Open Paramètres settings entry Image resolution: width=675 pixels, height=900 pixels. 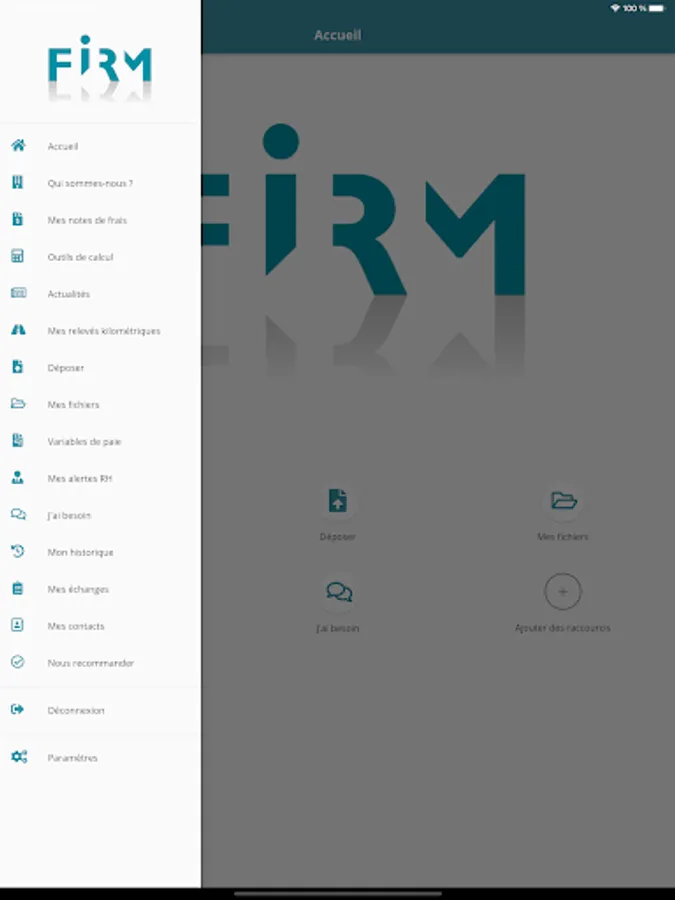pyautogui.click(x=100, y=758)
